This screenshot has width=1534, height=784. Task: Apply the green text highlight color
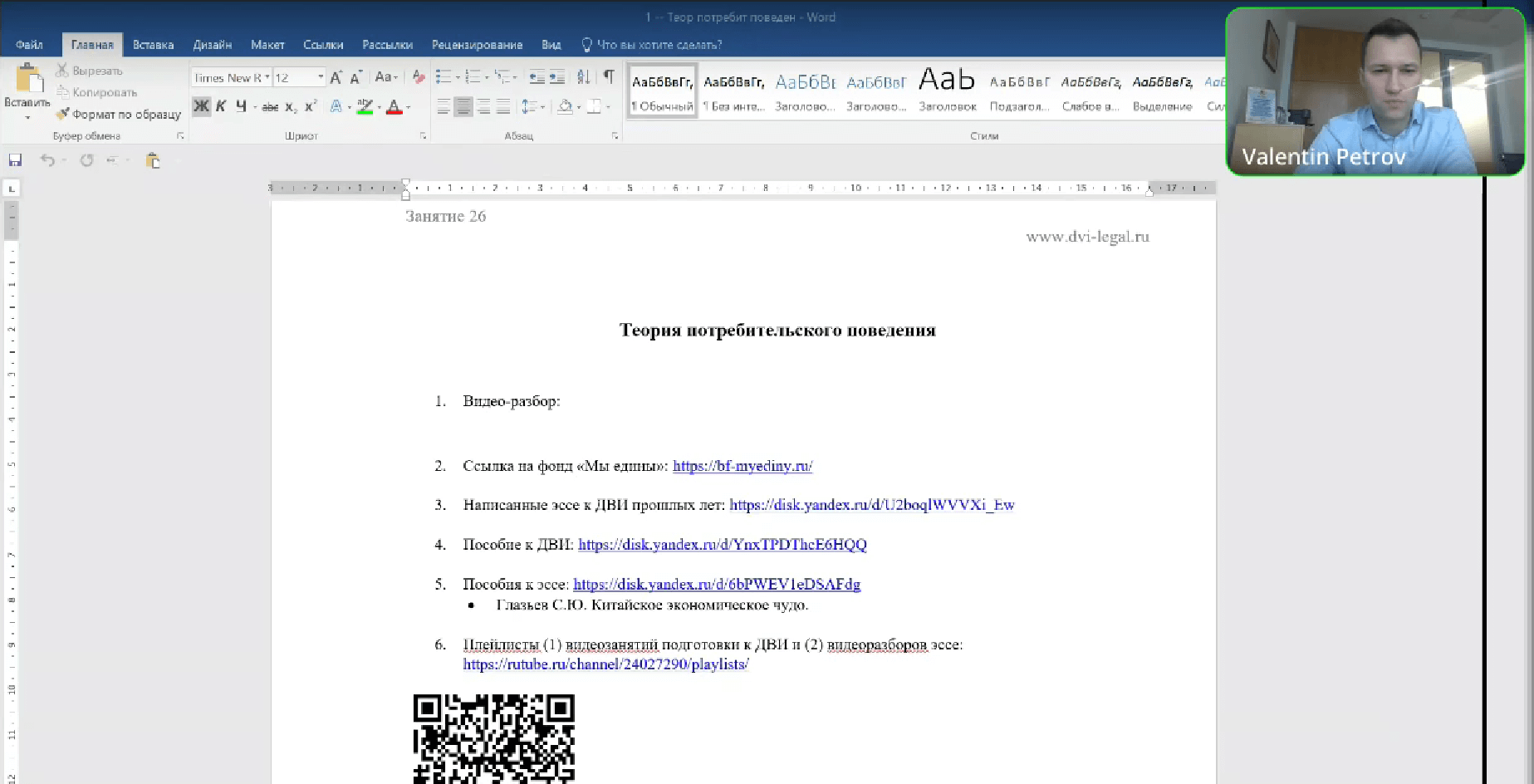pyautogui.click(x=365, y=106)
